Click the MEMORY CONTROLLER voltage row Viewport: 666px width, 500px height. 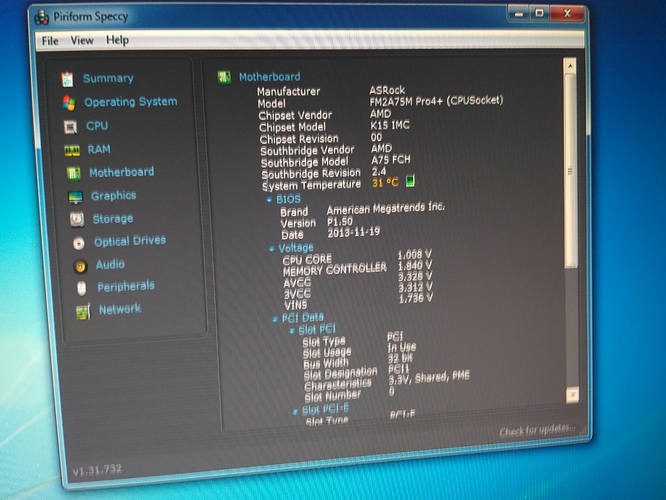point(358,268)
